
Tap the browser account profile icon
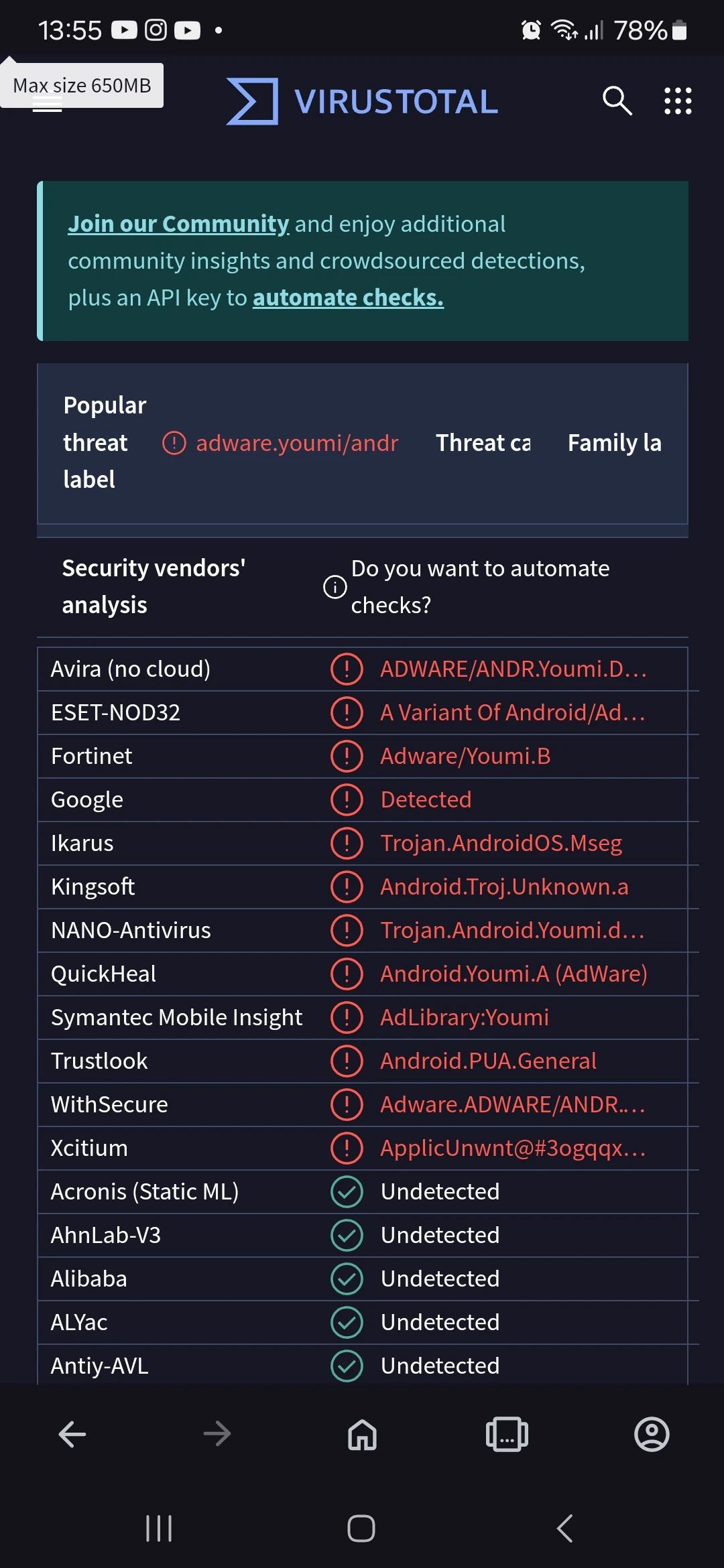[652, 1435]
